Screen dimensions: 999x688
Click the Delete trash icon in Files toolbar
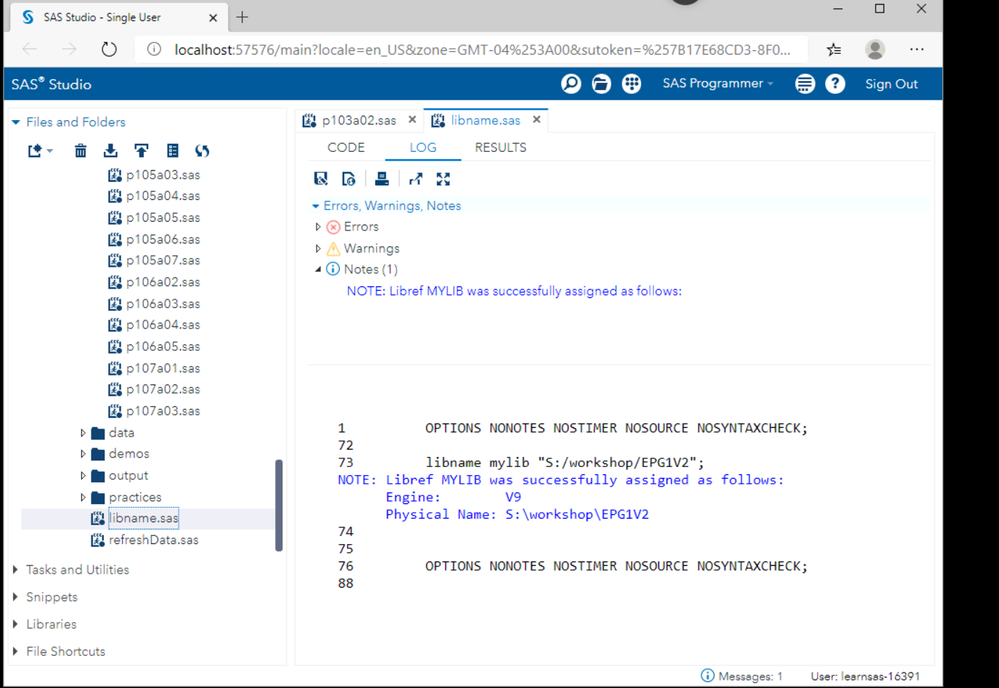coord(80,151)
